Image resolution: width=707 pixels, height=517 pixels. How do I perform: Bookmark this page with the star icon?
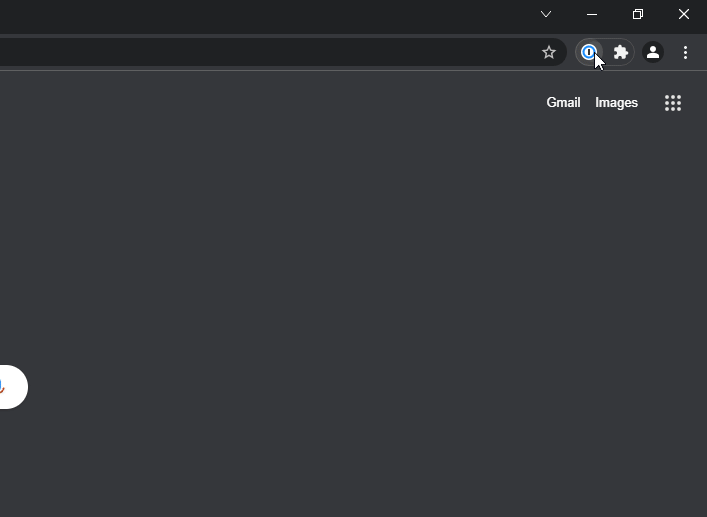point(548,52)
